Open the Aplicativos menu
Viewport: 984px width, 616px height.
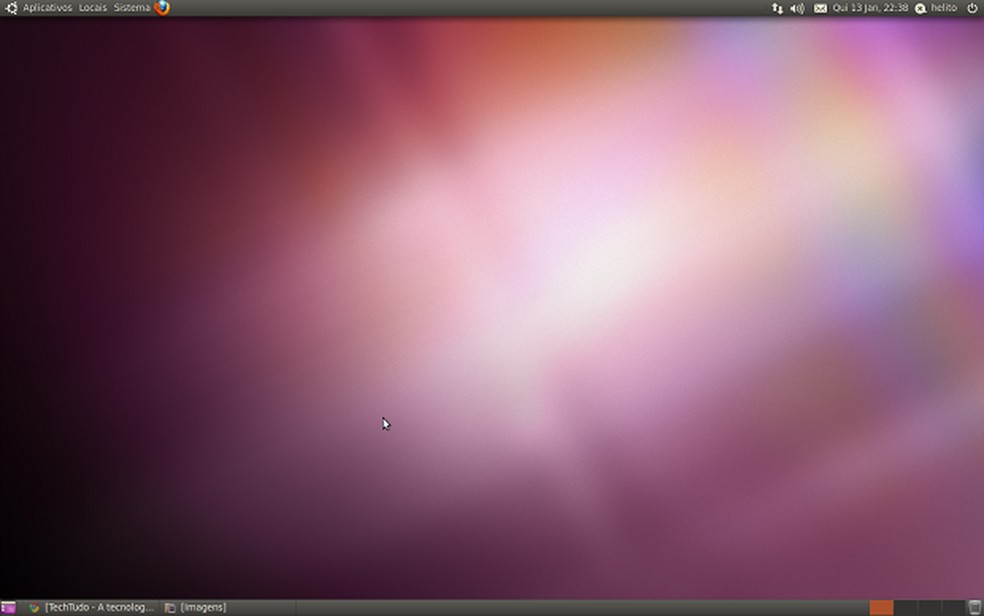(47, 8)
